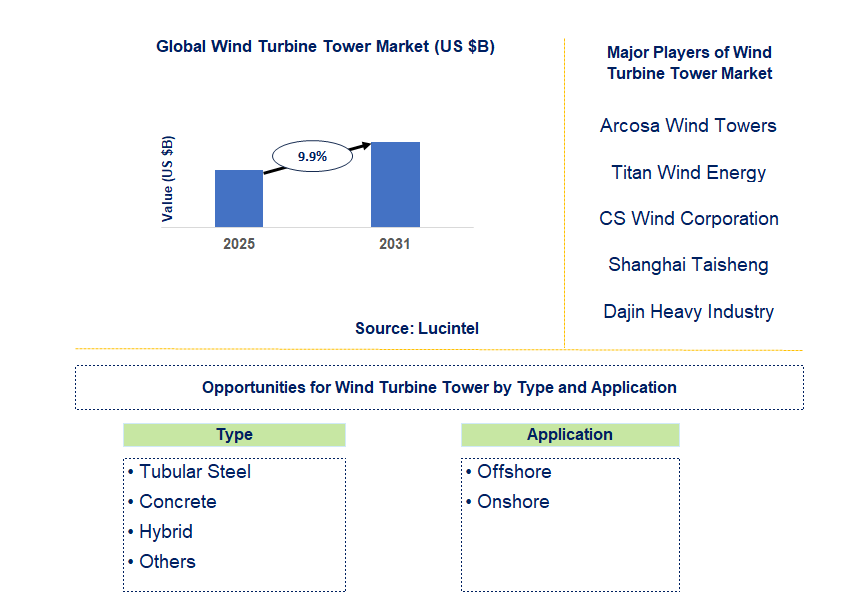The height and width of the screenshot is (612, 868).
Task: Click the 2025 blue bar
Action: point(239,198)
